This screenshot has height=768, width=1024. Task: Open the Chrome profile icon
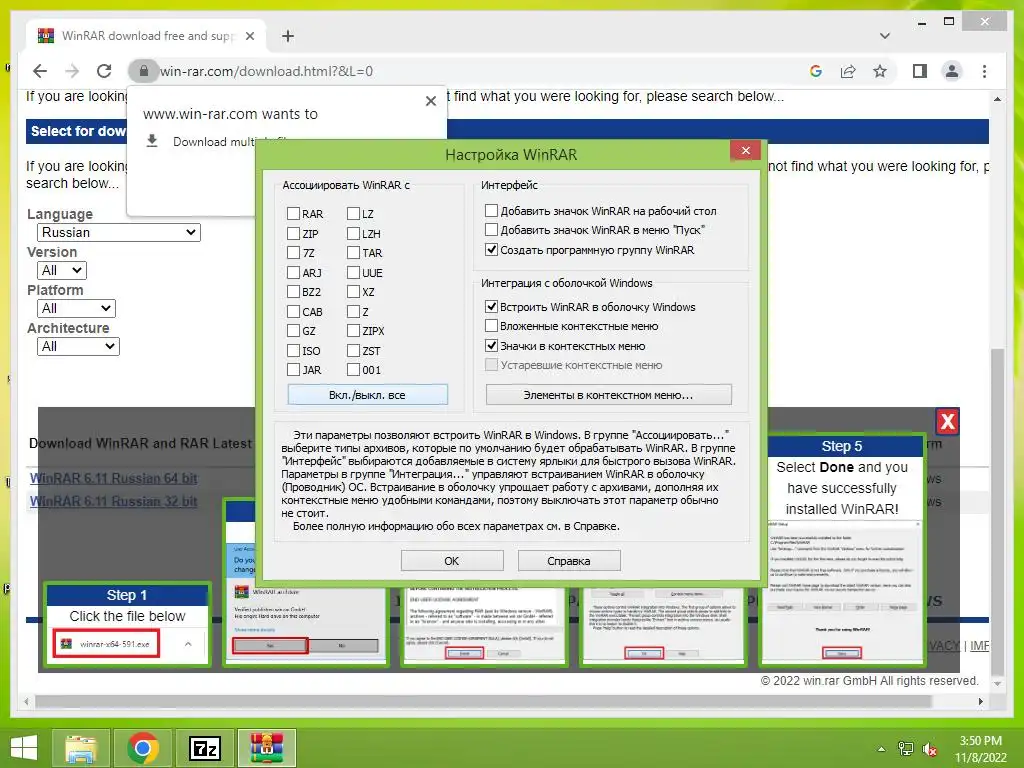point(952,71)
